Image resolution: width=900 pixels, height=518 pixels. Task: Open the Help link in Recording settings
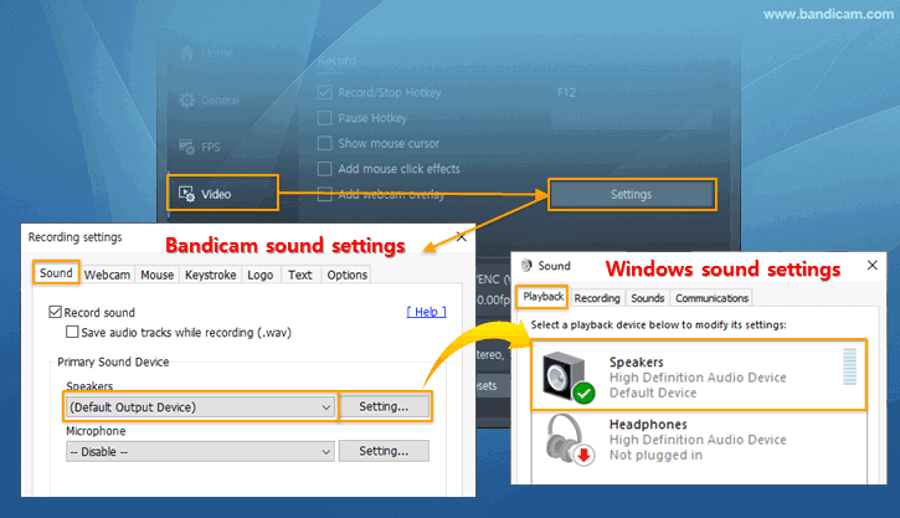(x=426, y=312)
